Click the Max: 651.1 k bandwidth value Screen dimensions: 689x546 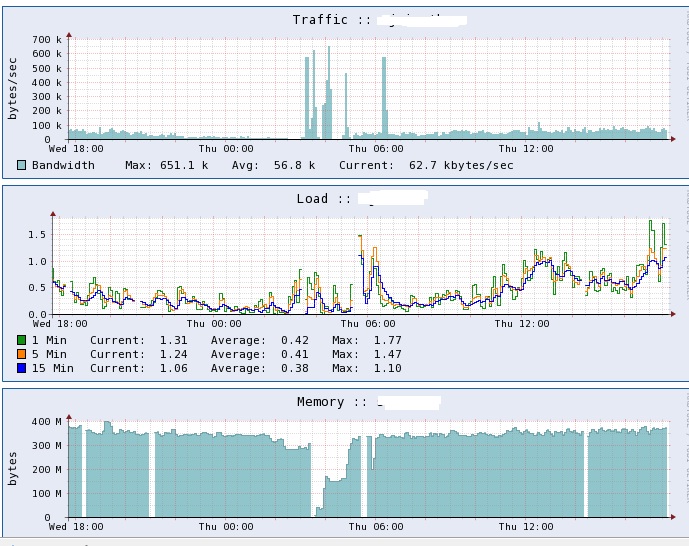coord(167,165)
